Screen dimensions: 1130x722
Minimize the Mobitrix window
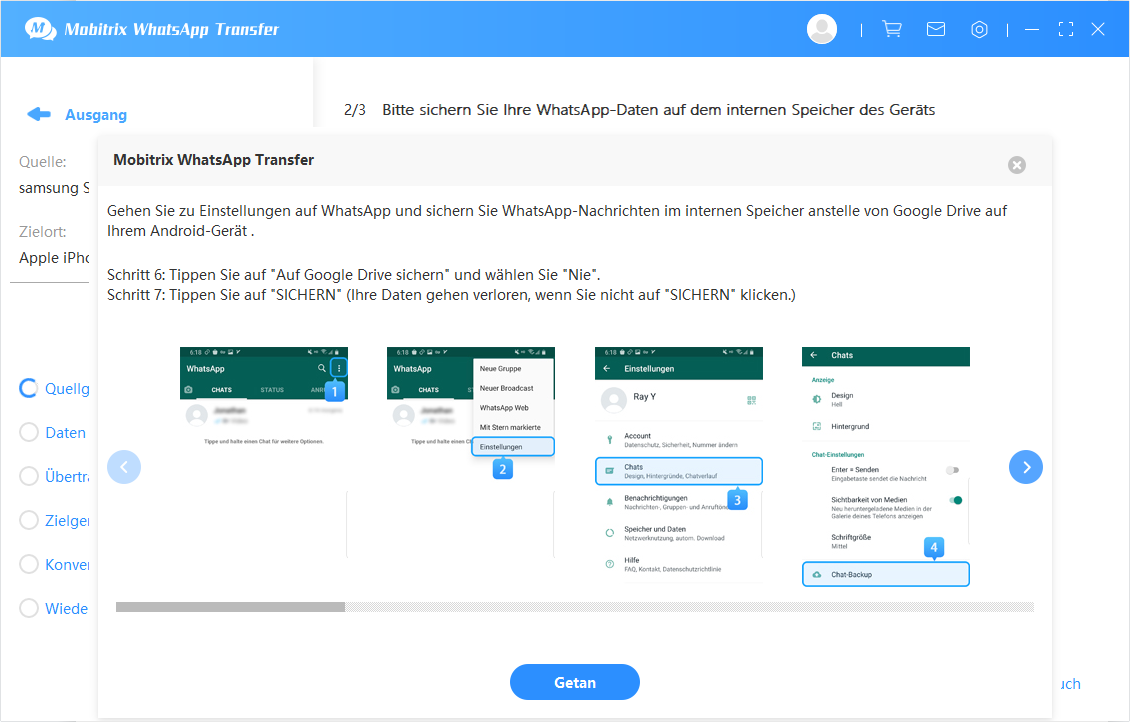(1032, 30)
